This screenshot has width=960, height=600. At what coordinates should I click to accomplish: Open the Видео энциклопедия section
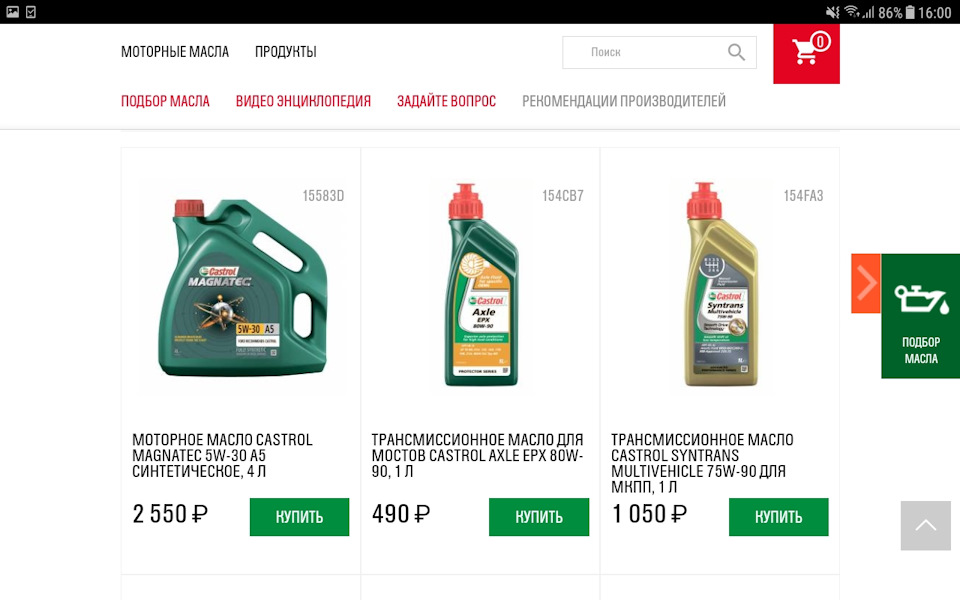(303, 101)
